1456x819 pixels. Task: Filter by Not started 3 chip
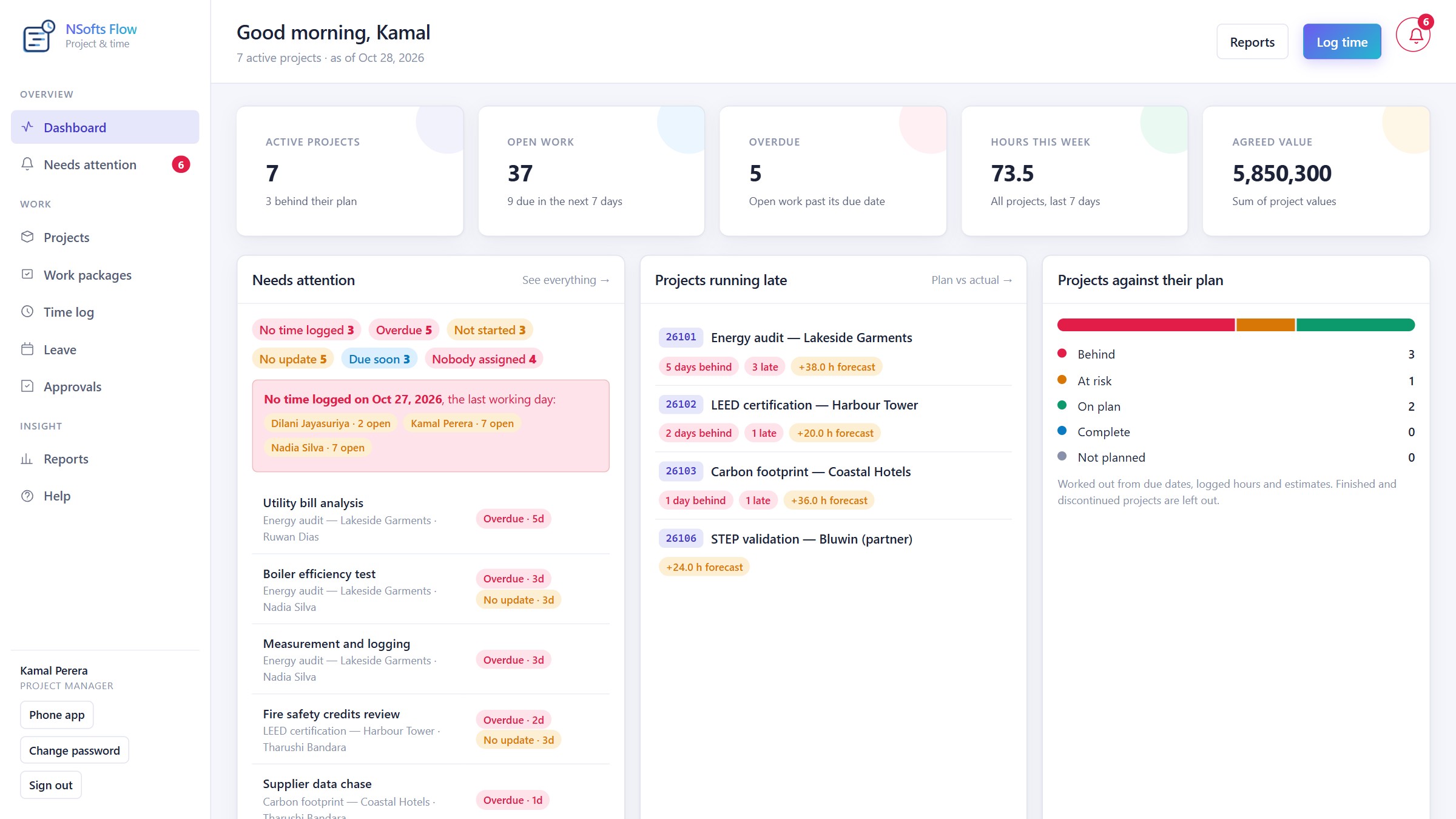[x=490, y=329]
